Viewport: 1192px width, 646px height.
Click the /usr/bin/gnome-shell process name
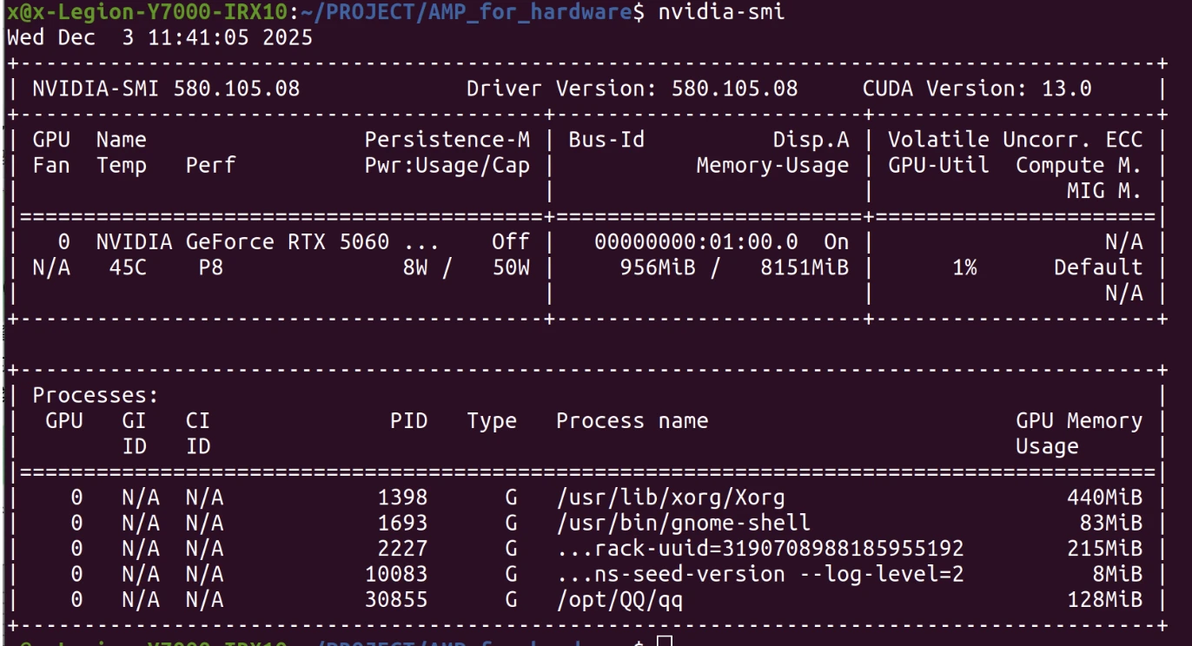pos(683,523)
